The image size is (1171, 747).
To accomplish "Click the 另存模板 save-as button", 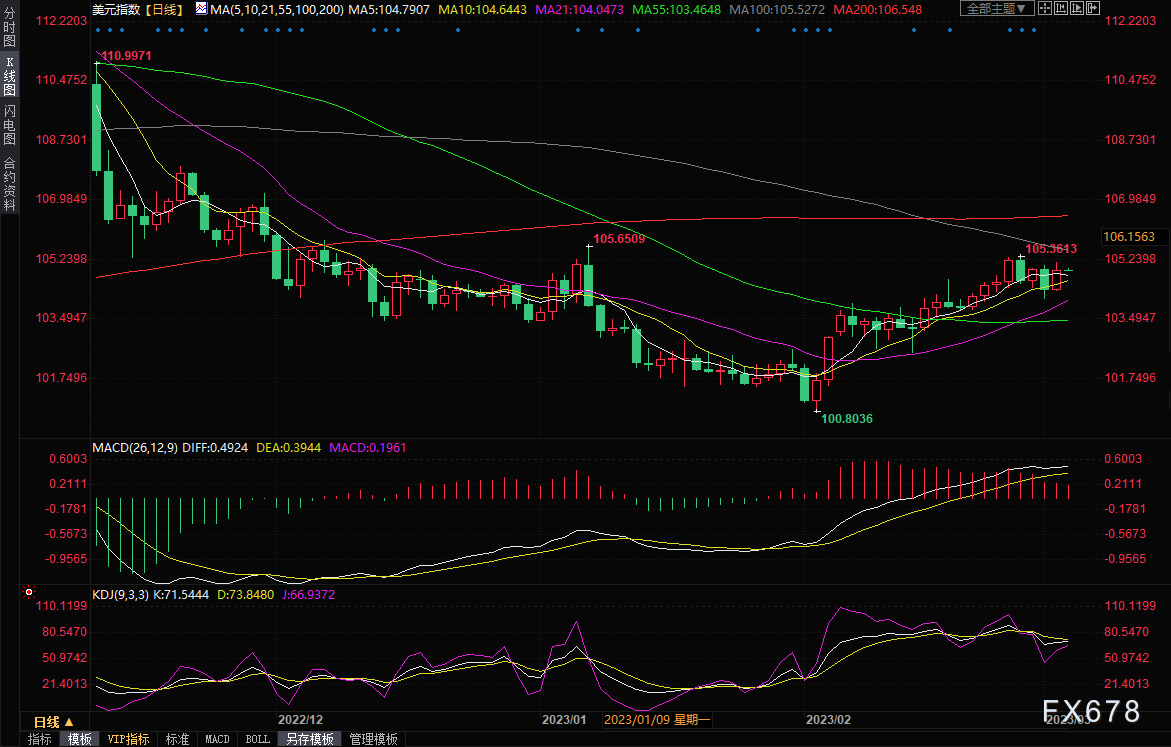I will [x=309, y=739].
